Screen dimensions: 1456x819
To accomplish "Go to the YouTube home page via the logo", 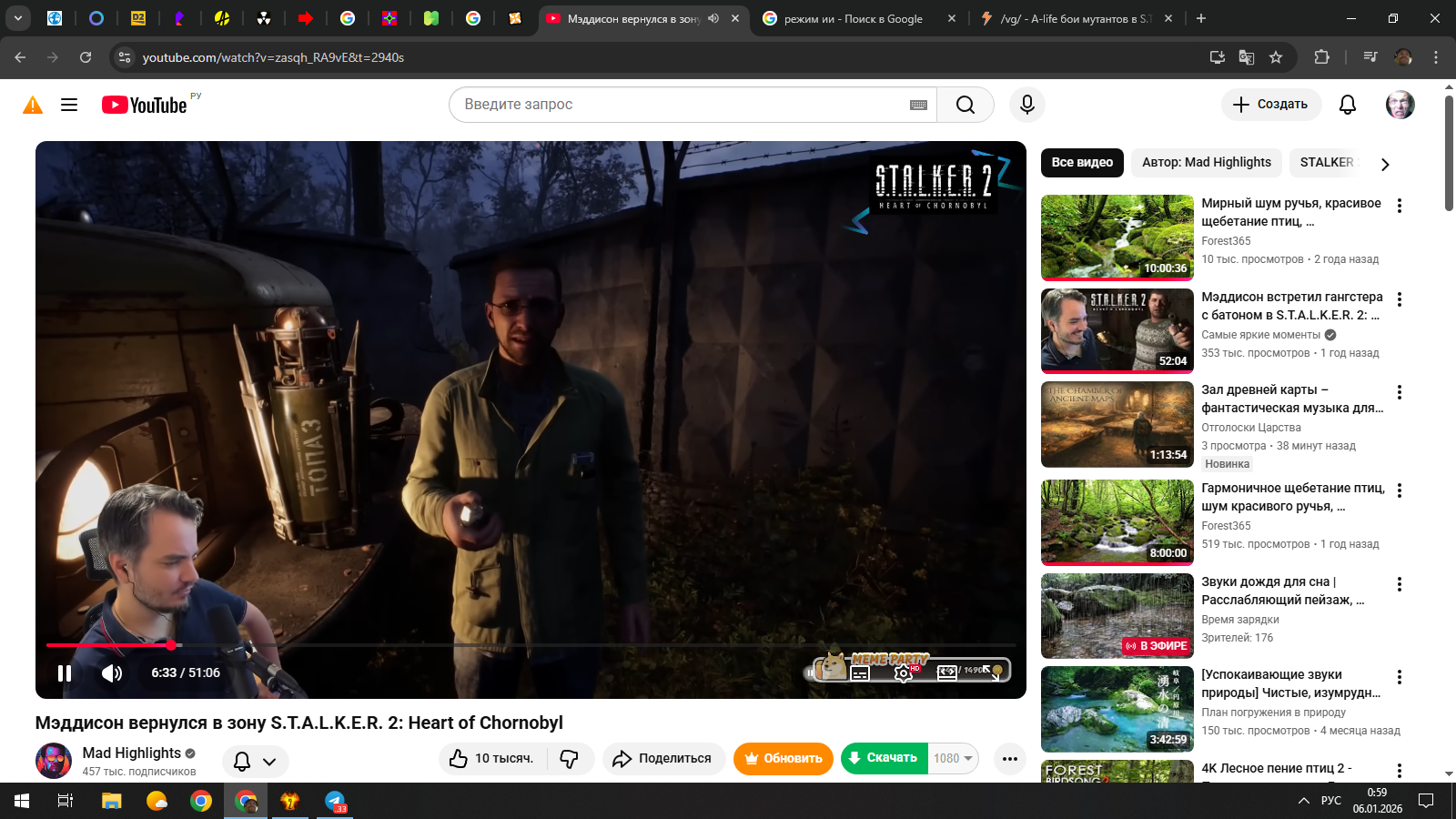I will pyautogui.click(x=145, y=105).
